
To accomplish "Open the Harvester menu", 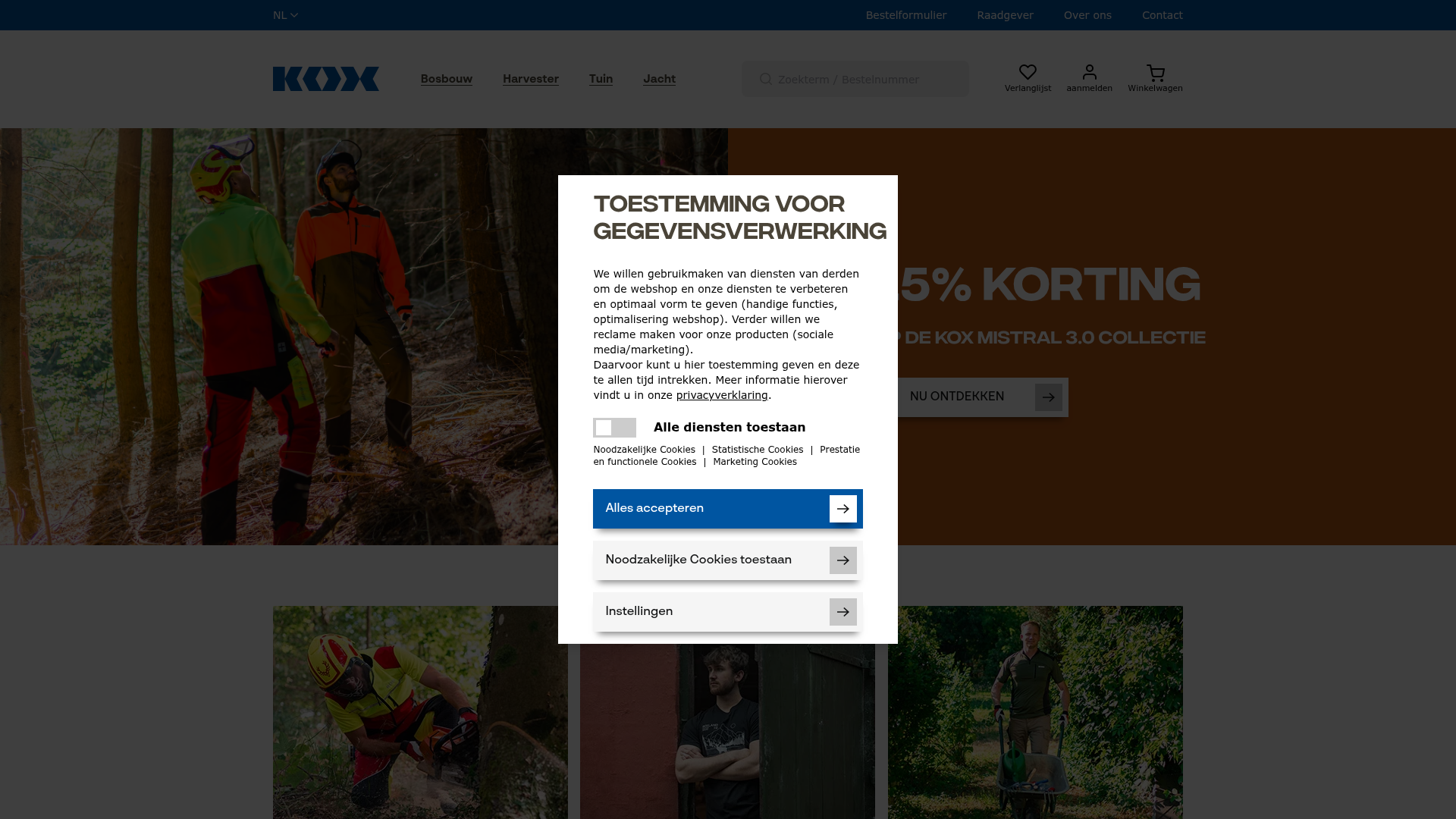I will (x=531, y=79).
